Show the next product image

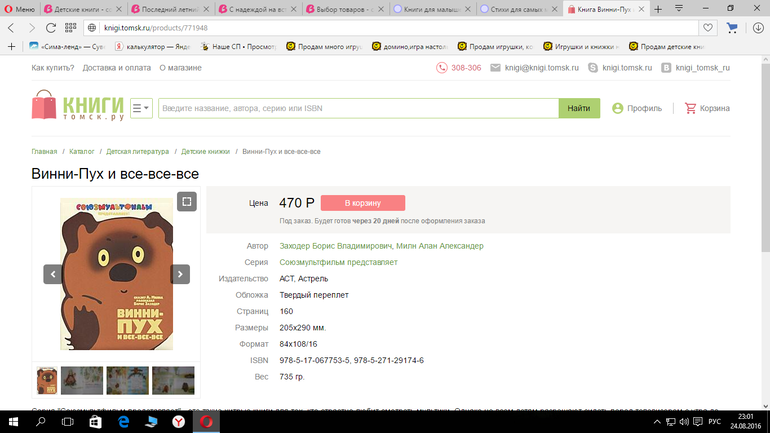click(x=180, y=274)
